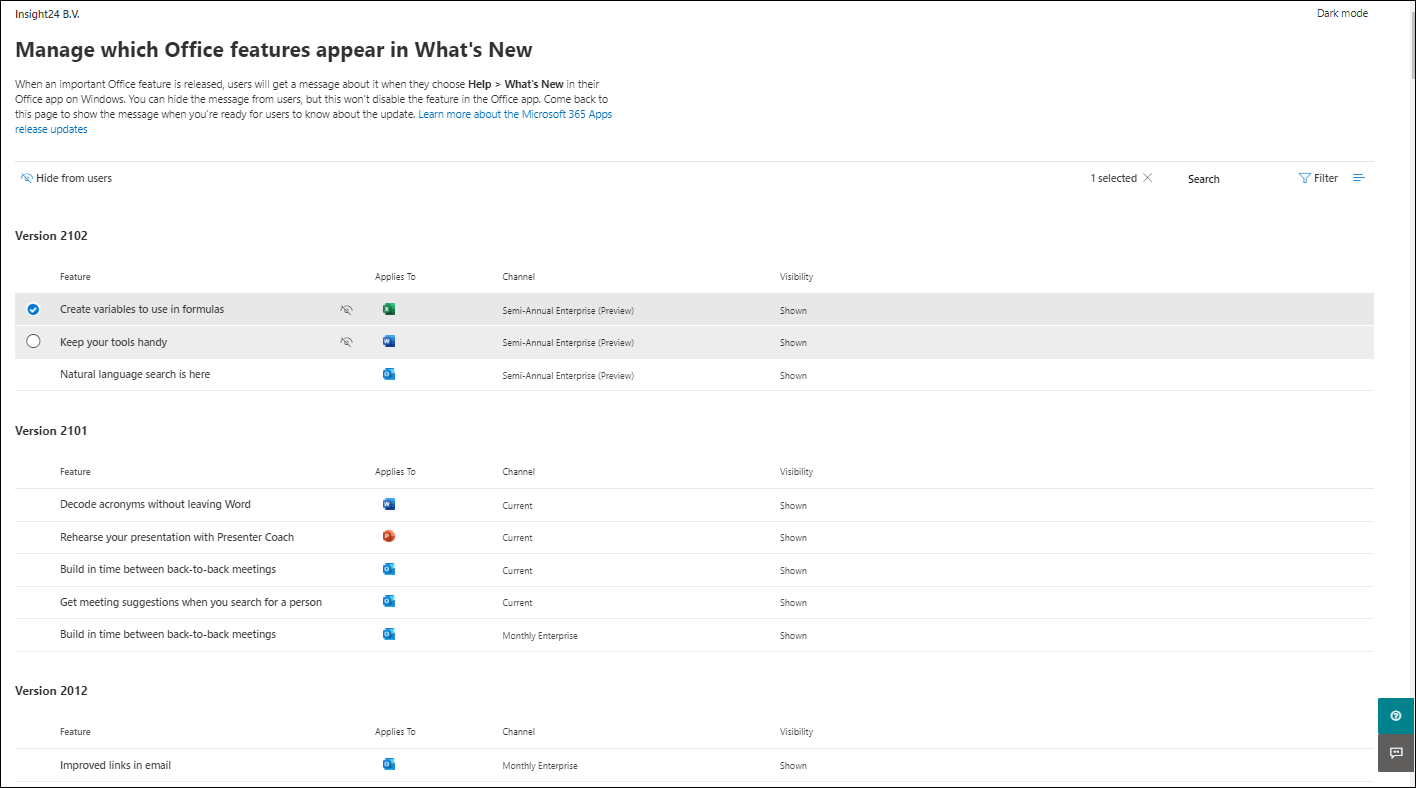Image resolution: width=1416 pixels, height=788 pixels.
Task: Select Rehearse your presentation with Presenter Coach row
Action: click(694, 537)
